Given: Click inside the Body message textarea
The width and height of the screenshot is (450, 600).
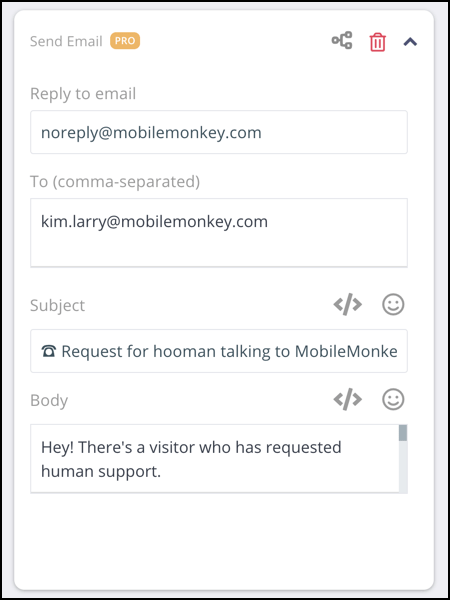Looking at the screenshot, I should click(215, 458).
